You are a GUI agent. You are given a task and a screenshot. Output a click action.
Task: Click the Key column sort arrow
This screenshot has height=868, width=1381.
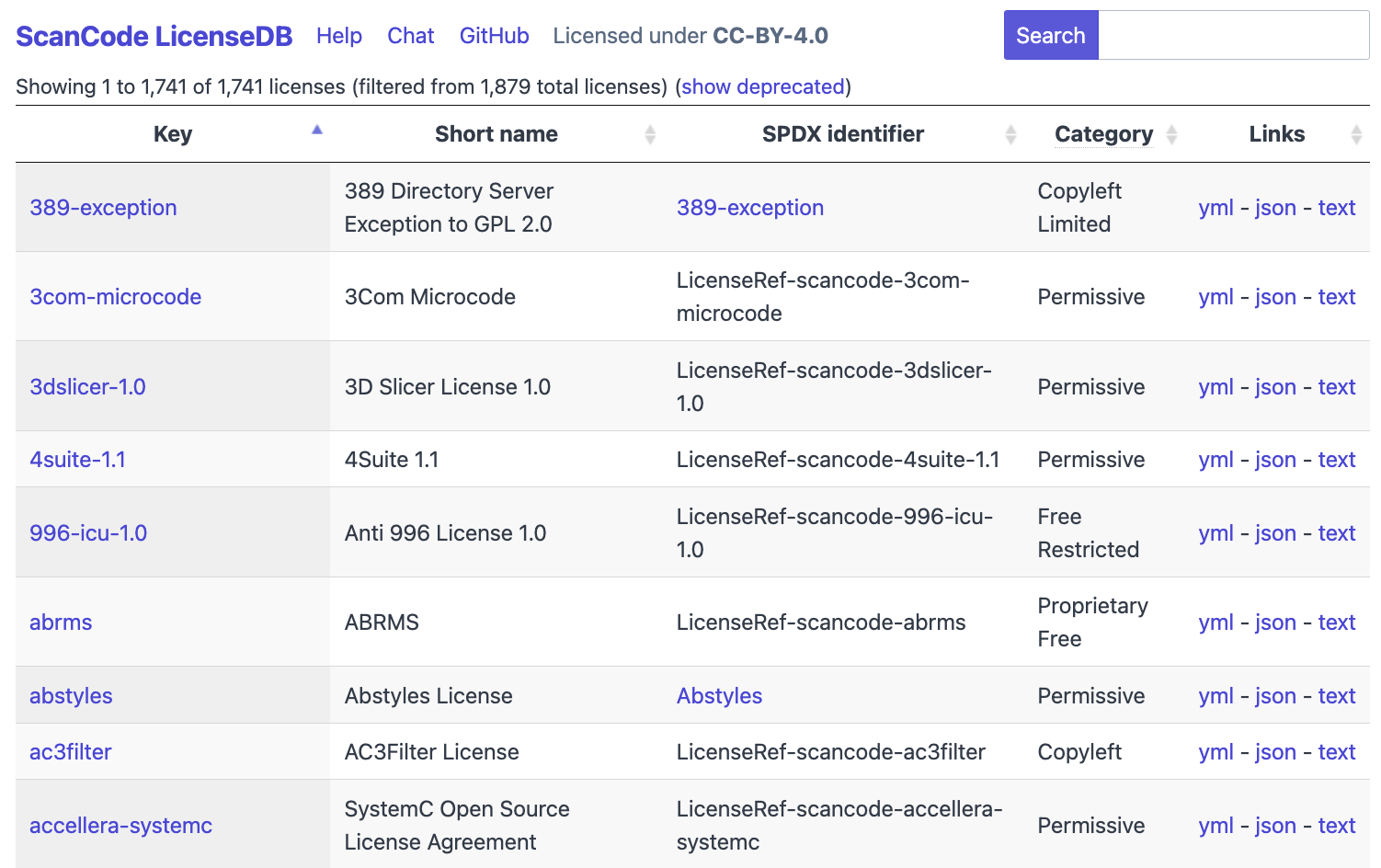[x=316, y=131]
